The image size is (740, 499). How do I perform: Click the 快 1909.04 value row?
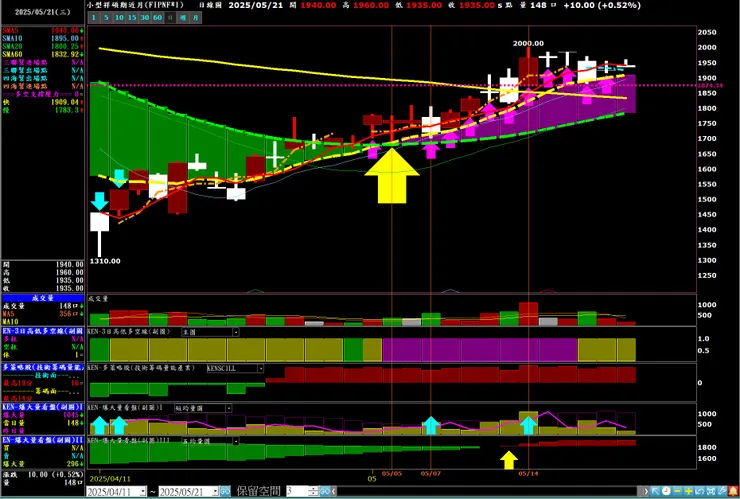coord(42,102)
